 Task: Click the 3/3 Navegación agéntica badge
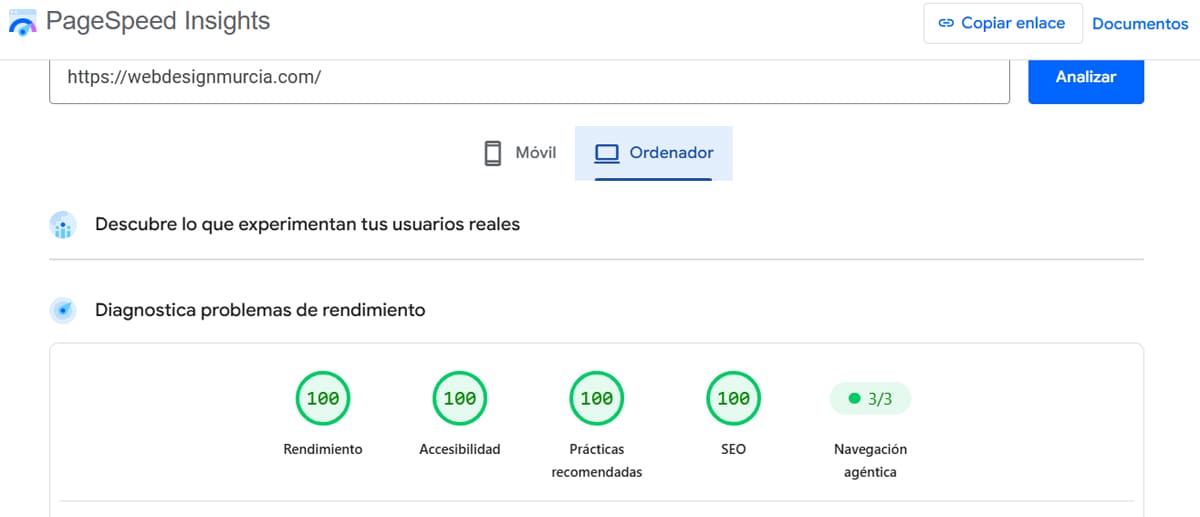point(870,398)
